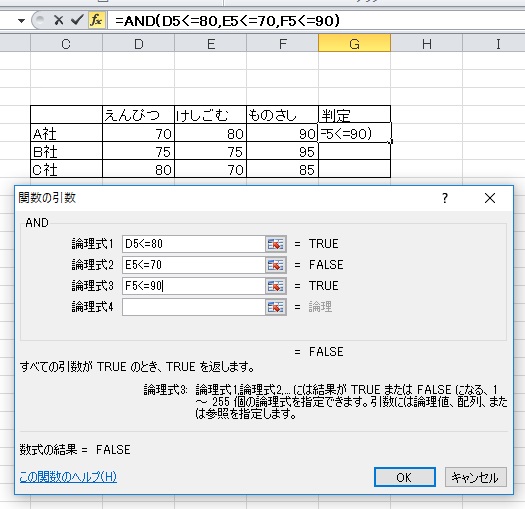The image size is (525, 509).
Task: Open the Name Box dropdown arrow
Action: pos(21,21)
